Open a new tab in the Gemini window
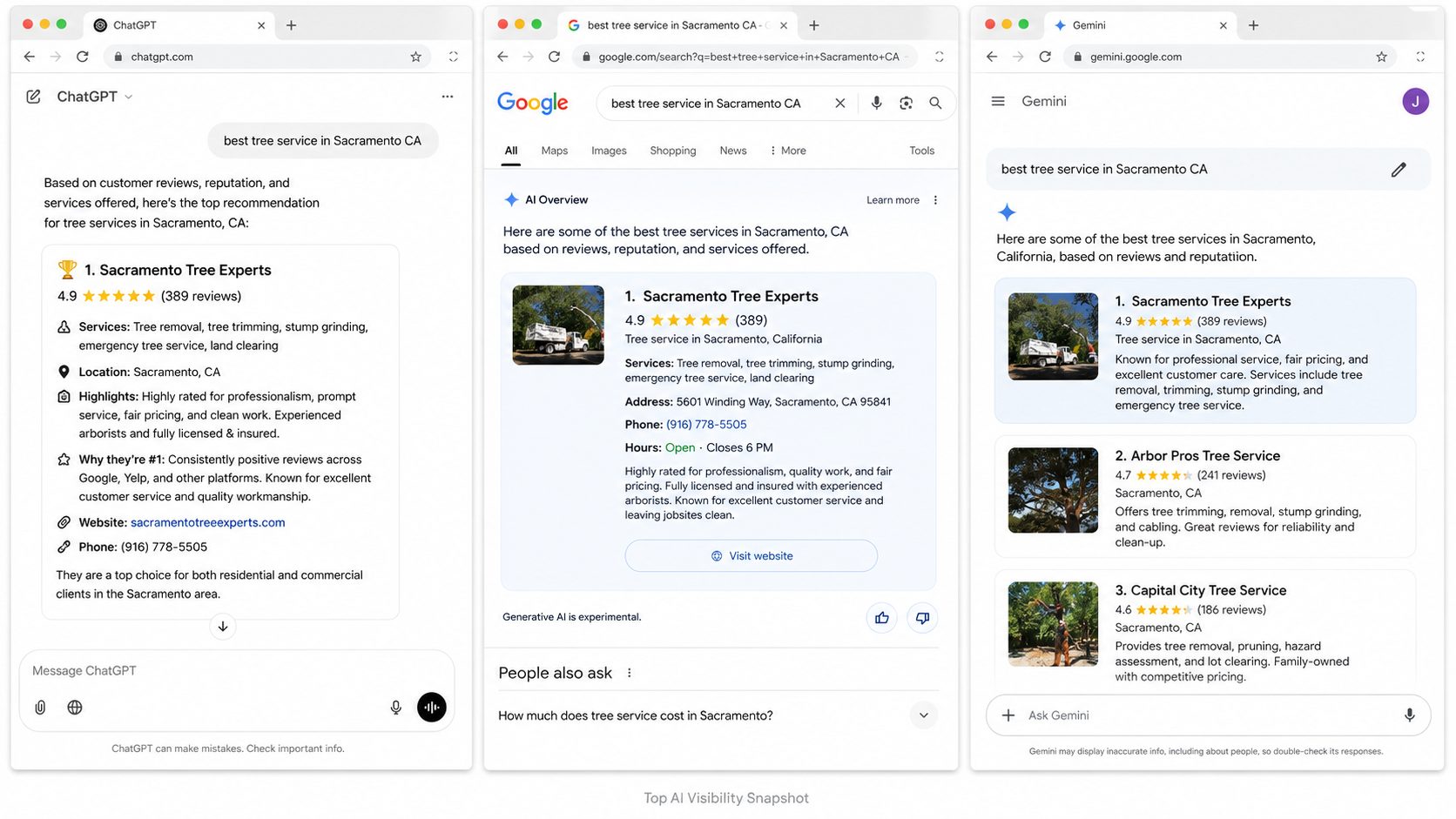1456x819 pixels. [1253, 25]
